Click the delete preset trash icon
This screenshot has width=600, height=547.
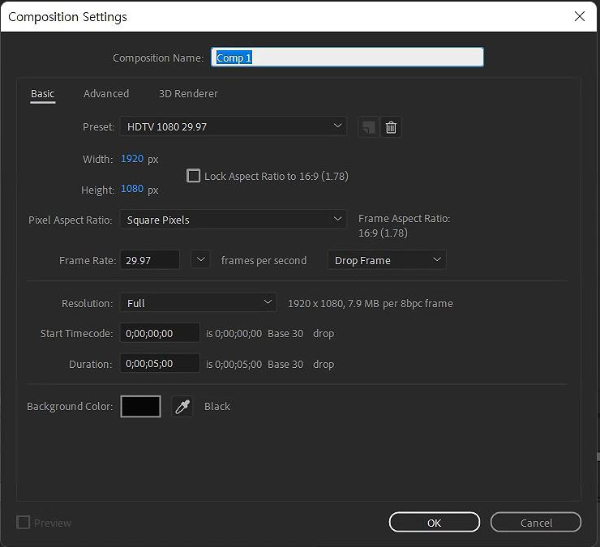click(391, 127)
